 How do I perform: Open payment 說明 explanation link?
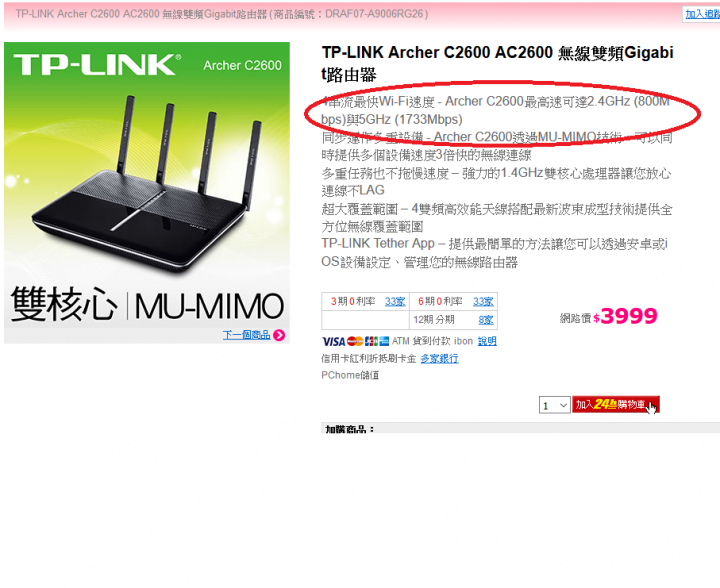[x=487, y=341]
